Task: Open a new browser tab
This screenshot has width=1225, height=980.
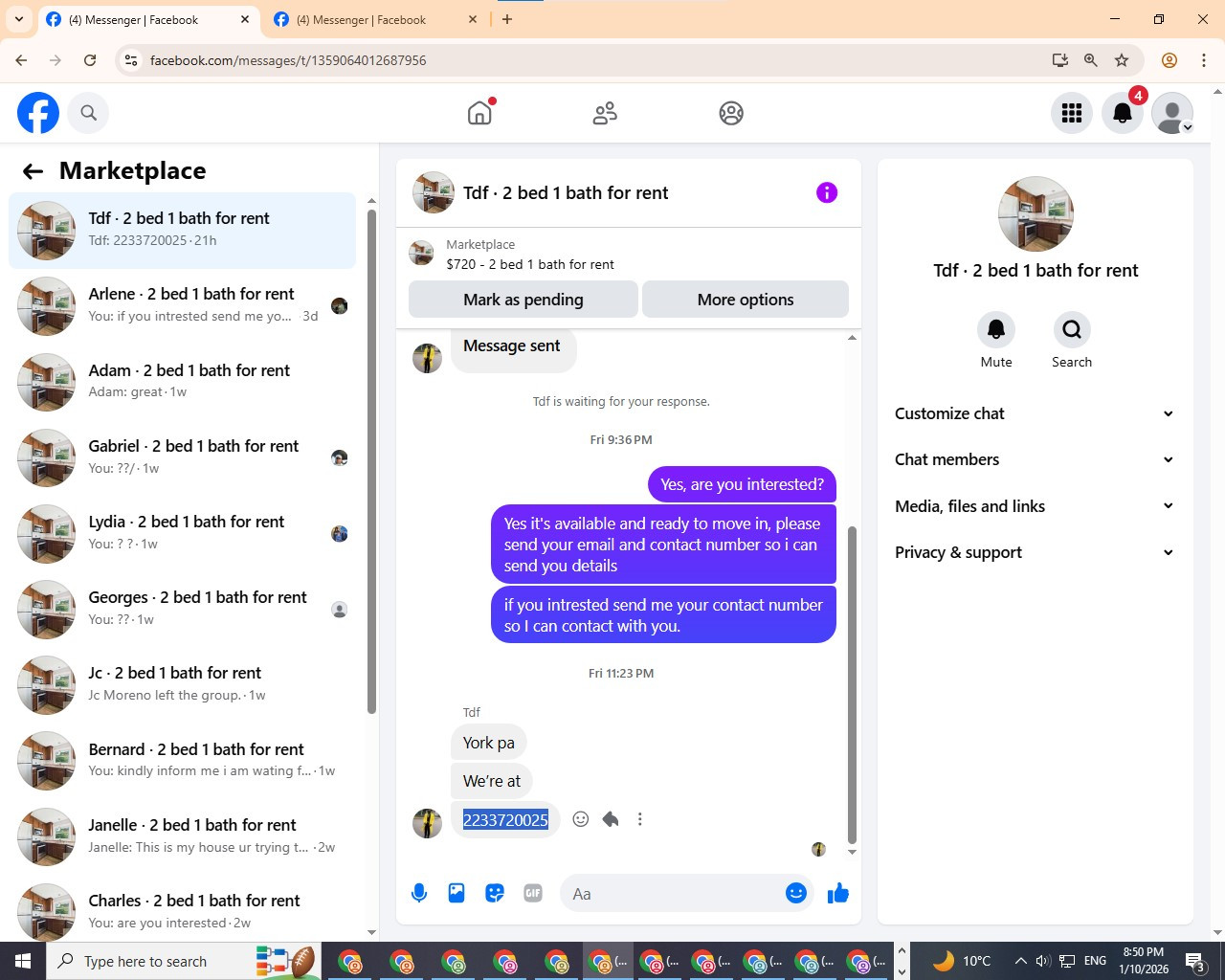Action: tap(507, 19)
